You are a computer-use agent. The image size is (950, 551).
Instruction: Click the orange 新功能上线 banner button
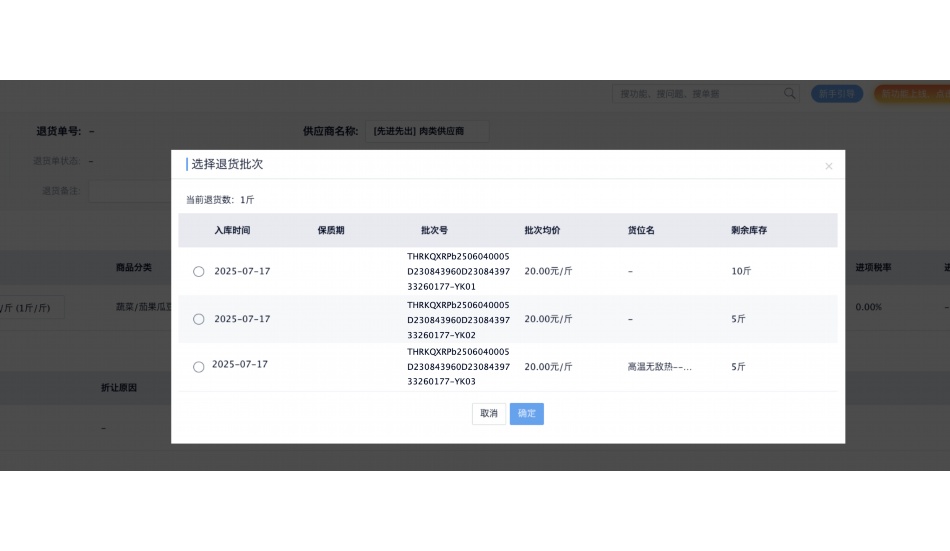(x=912, y=94)
